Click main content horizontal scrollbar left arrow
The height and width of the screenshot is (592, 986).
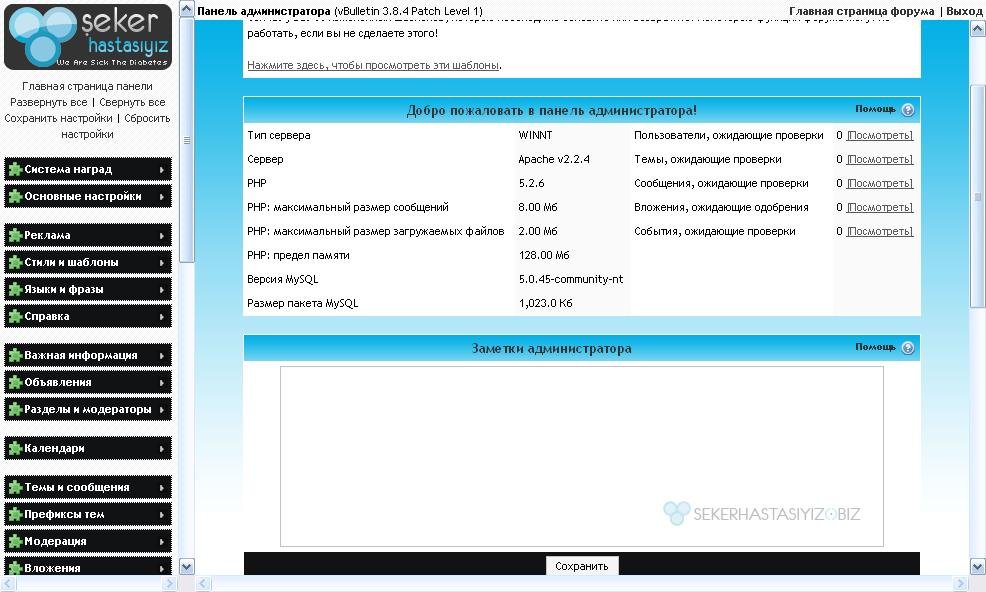(203, 584)
